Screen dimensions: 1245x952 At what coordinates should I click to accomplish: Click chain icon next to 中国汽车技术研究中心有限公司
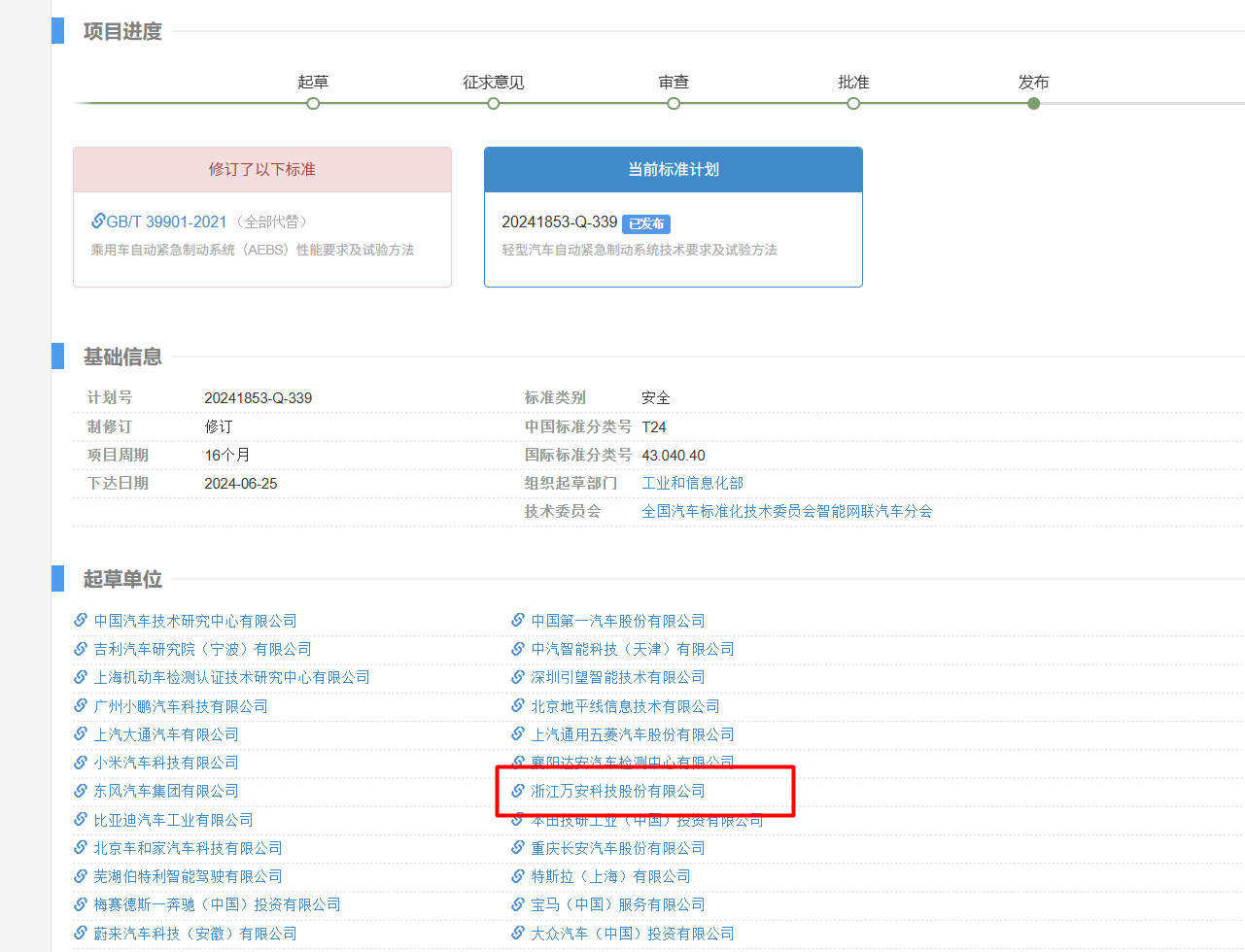point(81,620)
